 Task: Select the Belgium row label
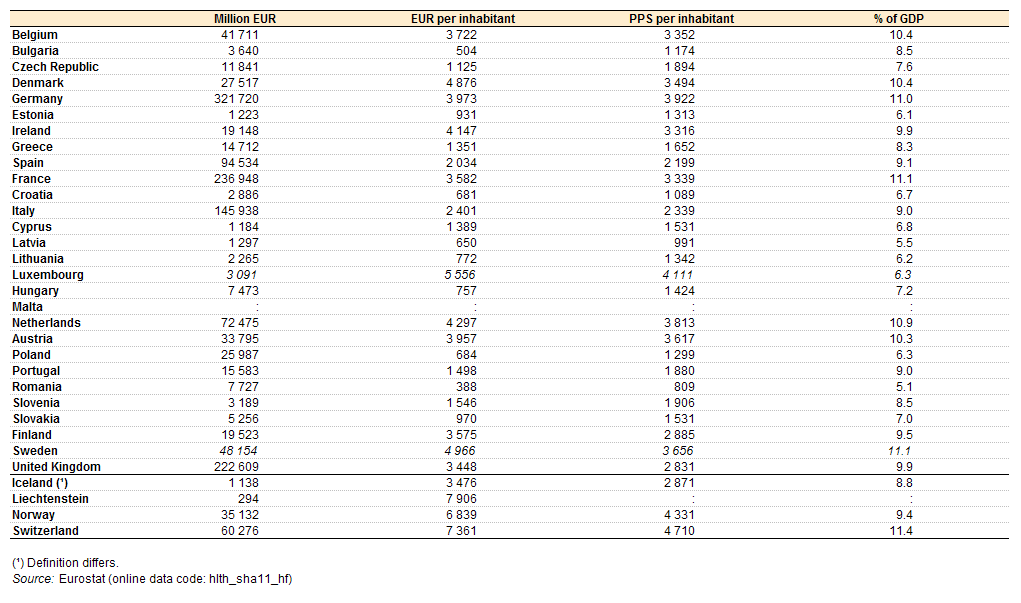pos(34,35)
